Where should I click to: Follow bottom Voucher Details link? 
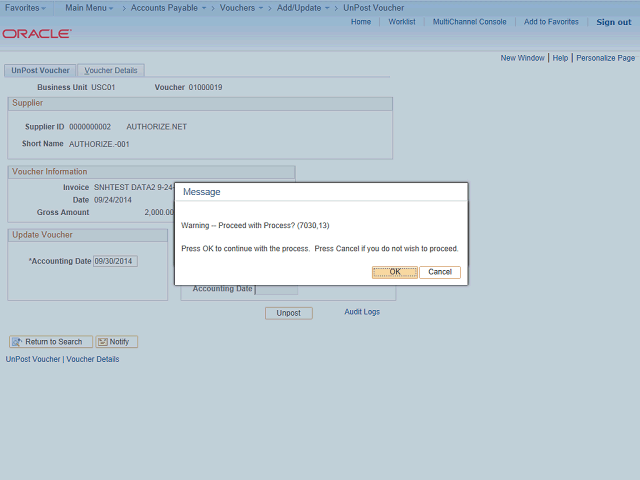coord(93,359)
